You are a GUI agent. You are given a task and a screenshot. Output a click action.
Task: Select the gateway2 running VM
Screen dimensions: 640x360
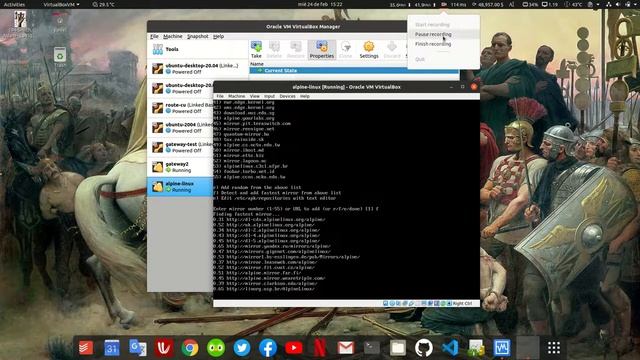(x=180, y=167)
